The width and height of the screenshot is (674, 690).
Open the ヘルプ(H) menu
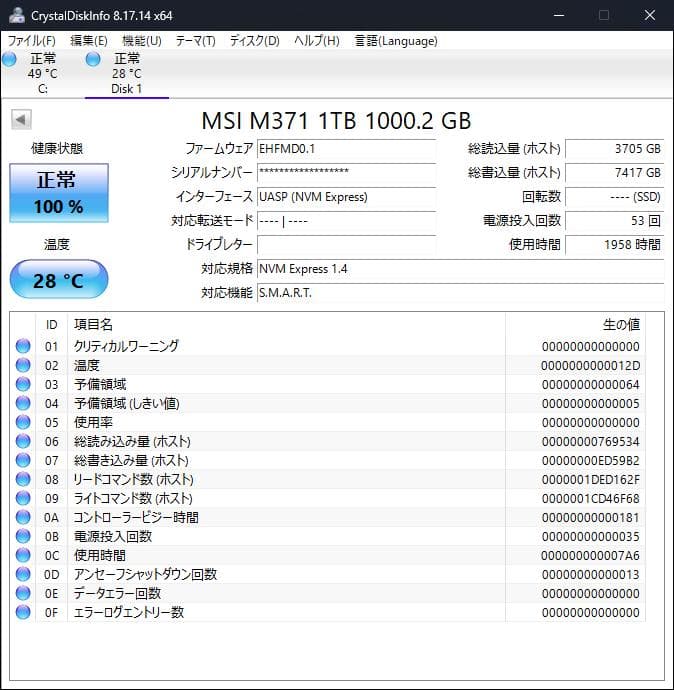[x=317, y=41]
